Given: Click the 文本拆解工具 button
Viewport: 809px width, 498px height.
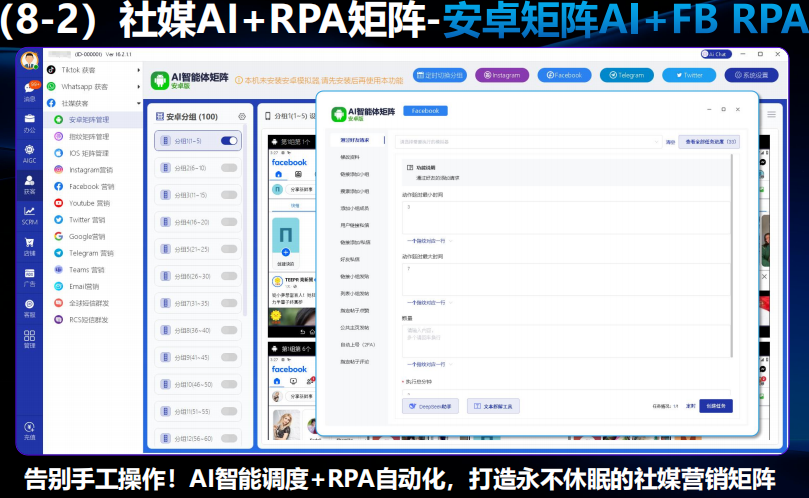Looking at the screenshot, I should [x=493, y=406].
